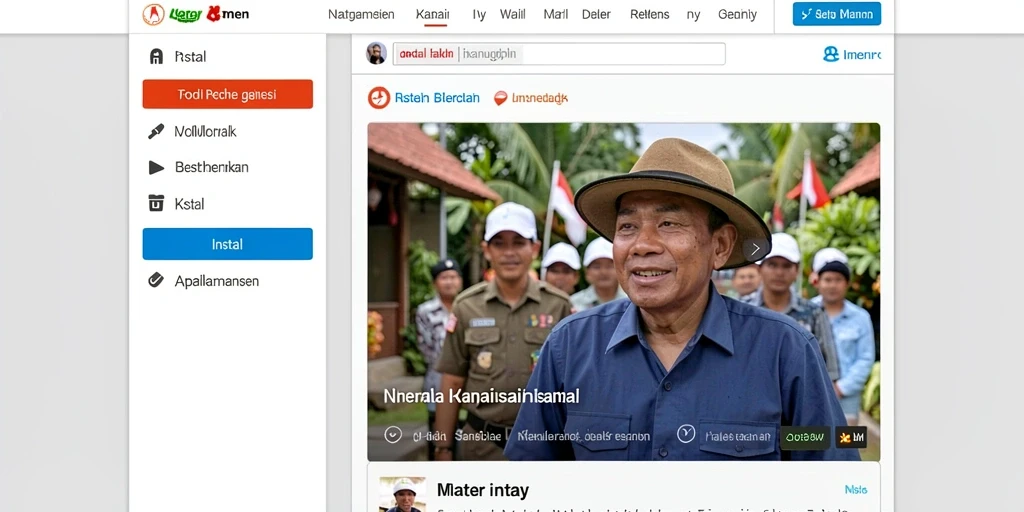Open the Rsteh Bierclan link
This screenshot has height=512, width=1024.
pyautogui.click(x=437, y=98)
